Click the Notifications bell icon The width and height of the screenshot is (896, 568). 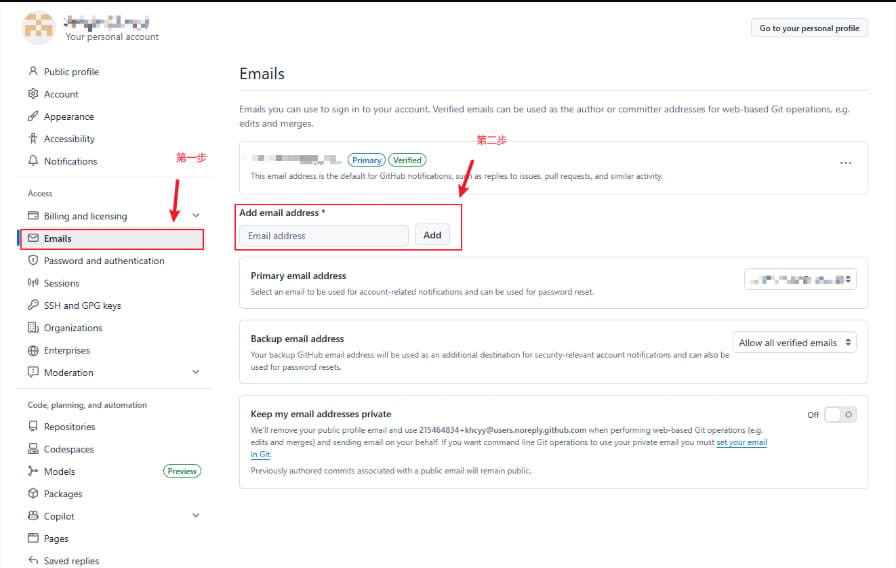click(x=33, y=161)
